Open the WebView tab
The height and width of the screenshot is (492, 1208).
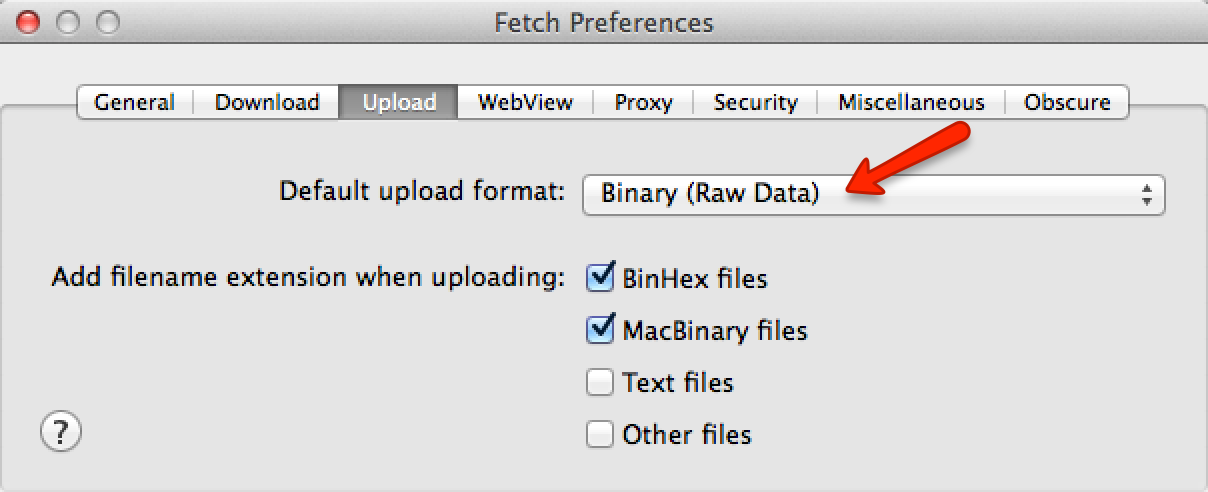pos(525,102)
